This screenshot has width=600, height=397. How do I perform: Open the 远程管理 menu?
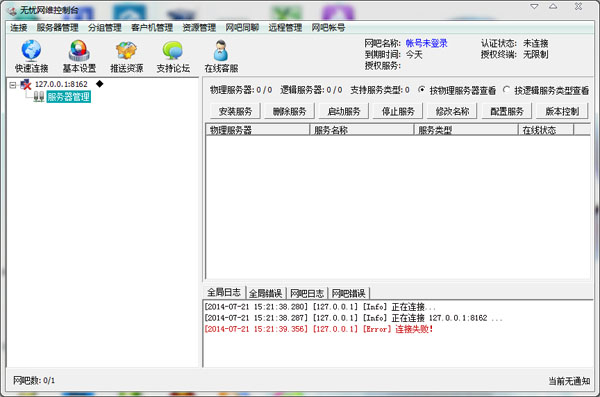pyautogui.click(x=285, y=28)
